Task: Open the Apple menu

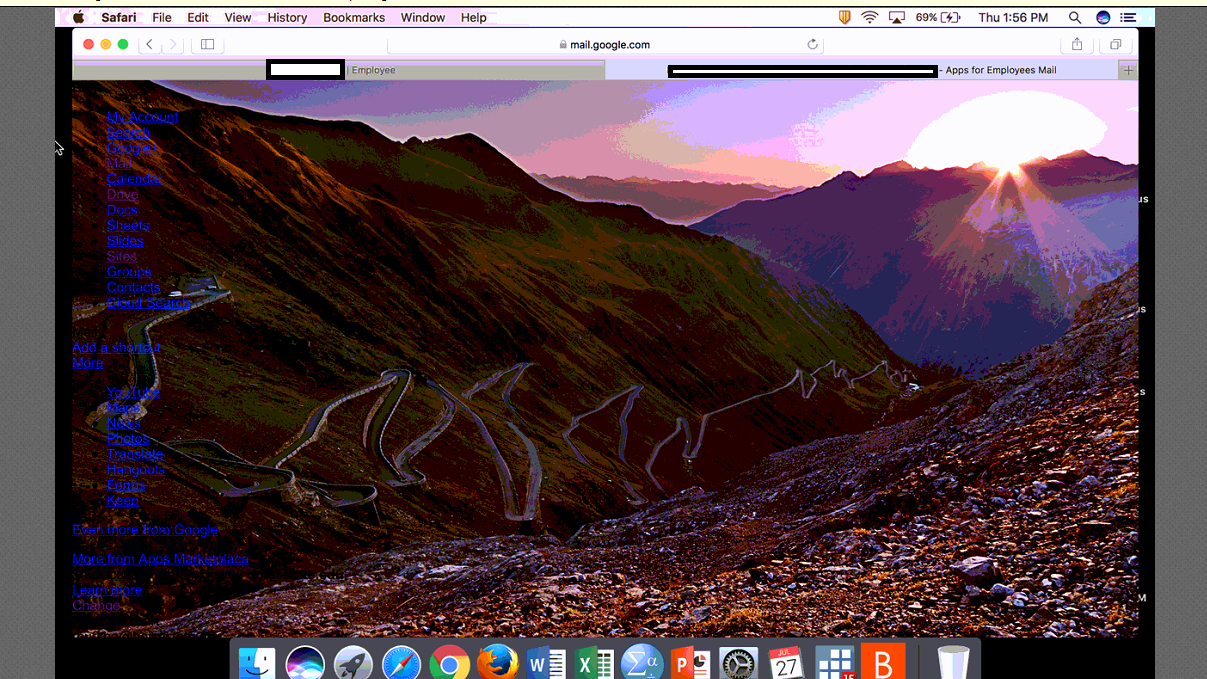Action: pos(79,17)
